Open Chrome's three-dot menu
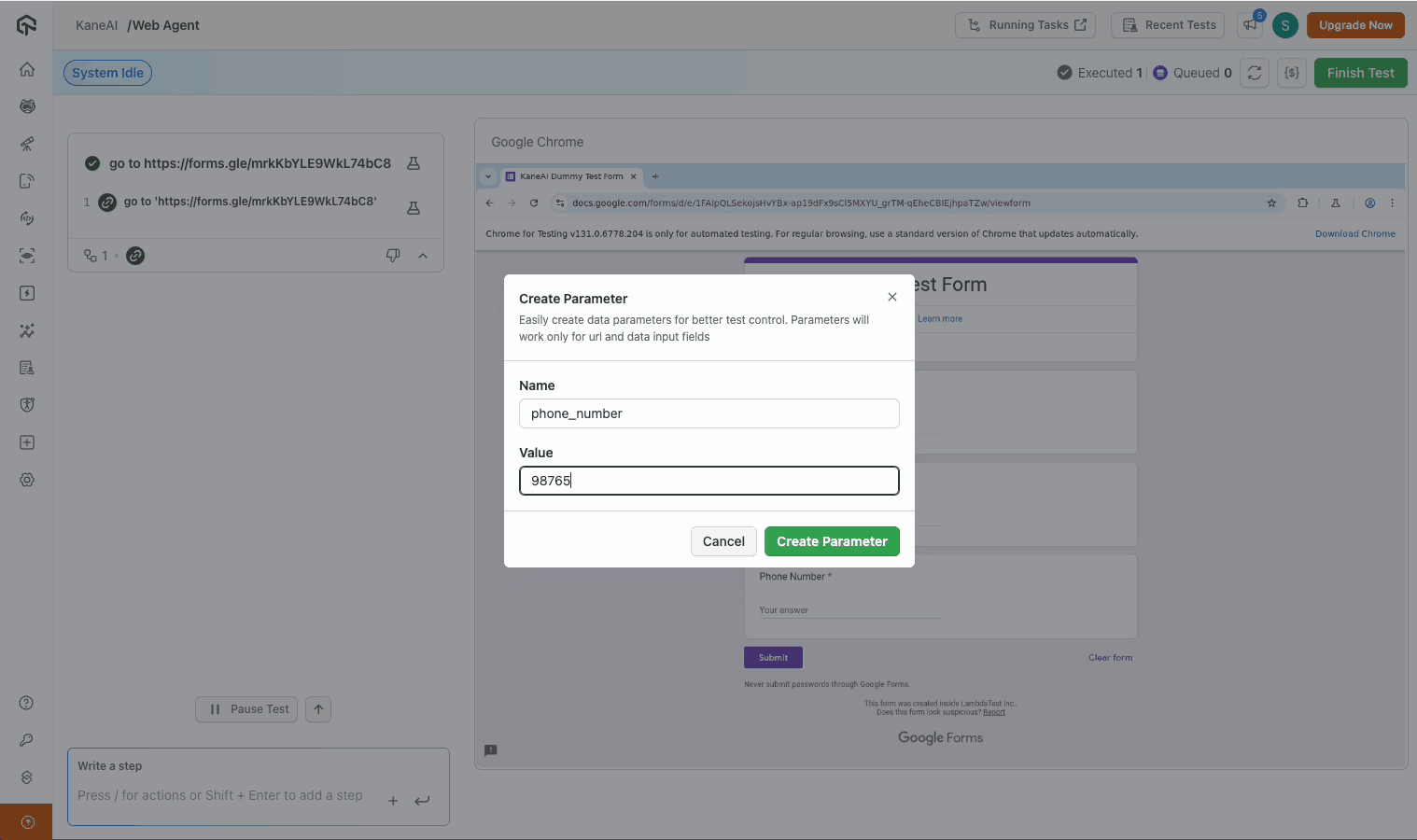The height and width of the screenshot is (840, 1417). pyautogui.click(x=1393, y=203)
